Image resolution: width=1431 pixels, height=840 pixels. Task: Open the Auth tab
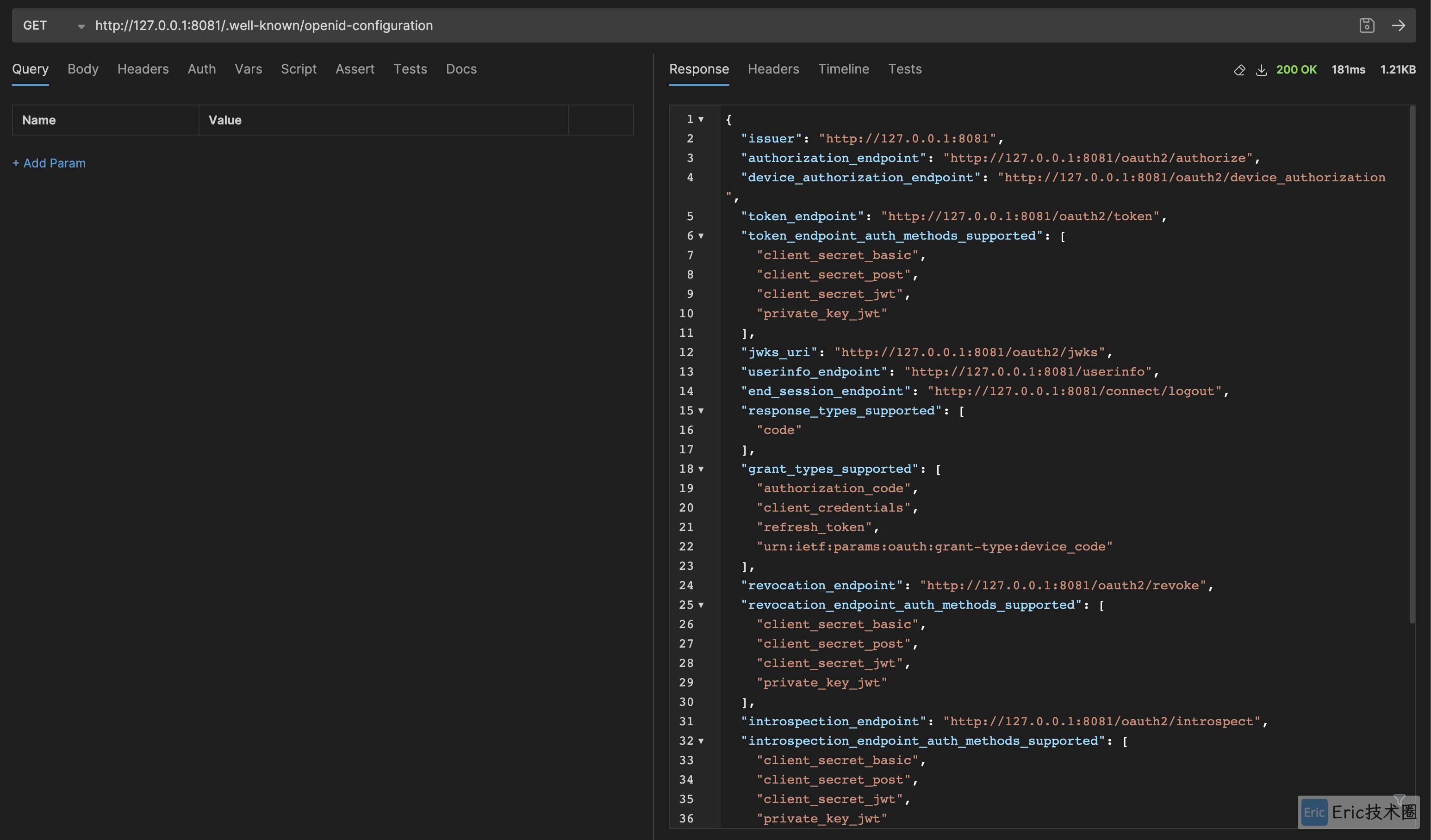tap(202, 69)
